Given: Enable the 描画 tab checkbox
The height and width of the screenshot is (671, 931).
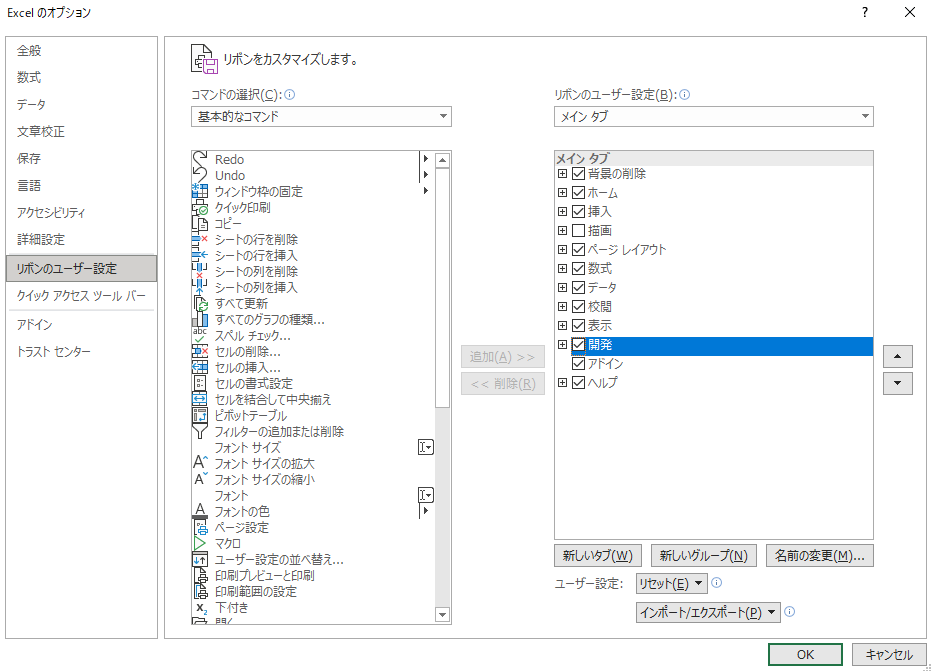Looking at the screenshot, I should click(578, 230).
